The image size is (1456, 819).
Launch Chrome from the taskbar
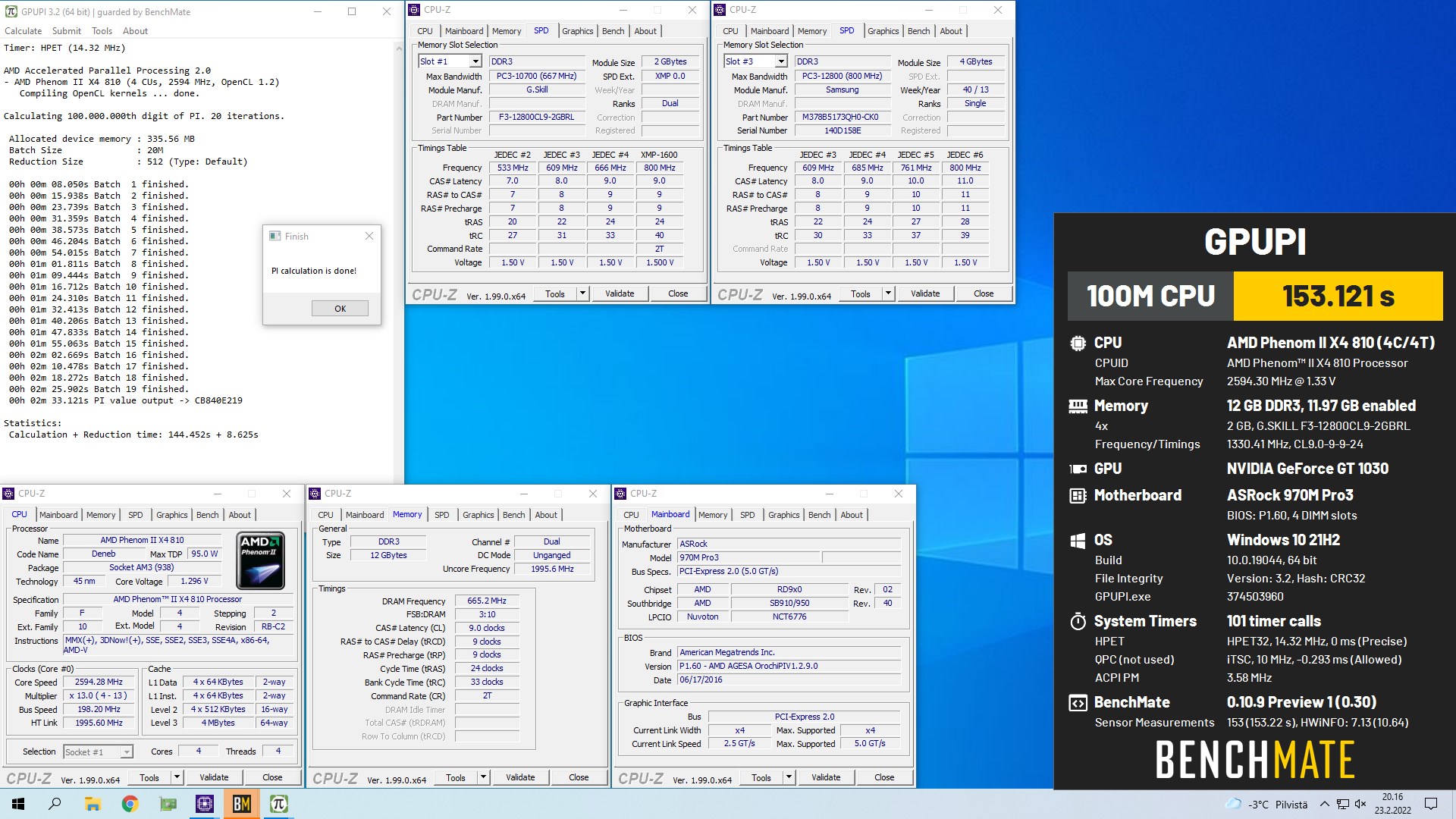(x=130, y=804)
